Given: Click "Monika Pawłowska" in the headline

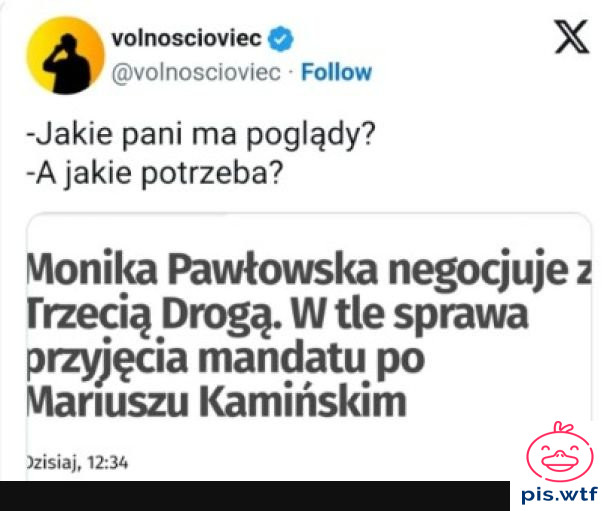Looking at the screenshot, I should tap(202, 269).
